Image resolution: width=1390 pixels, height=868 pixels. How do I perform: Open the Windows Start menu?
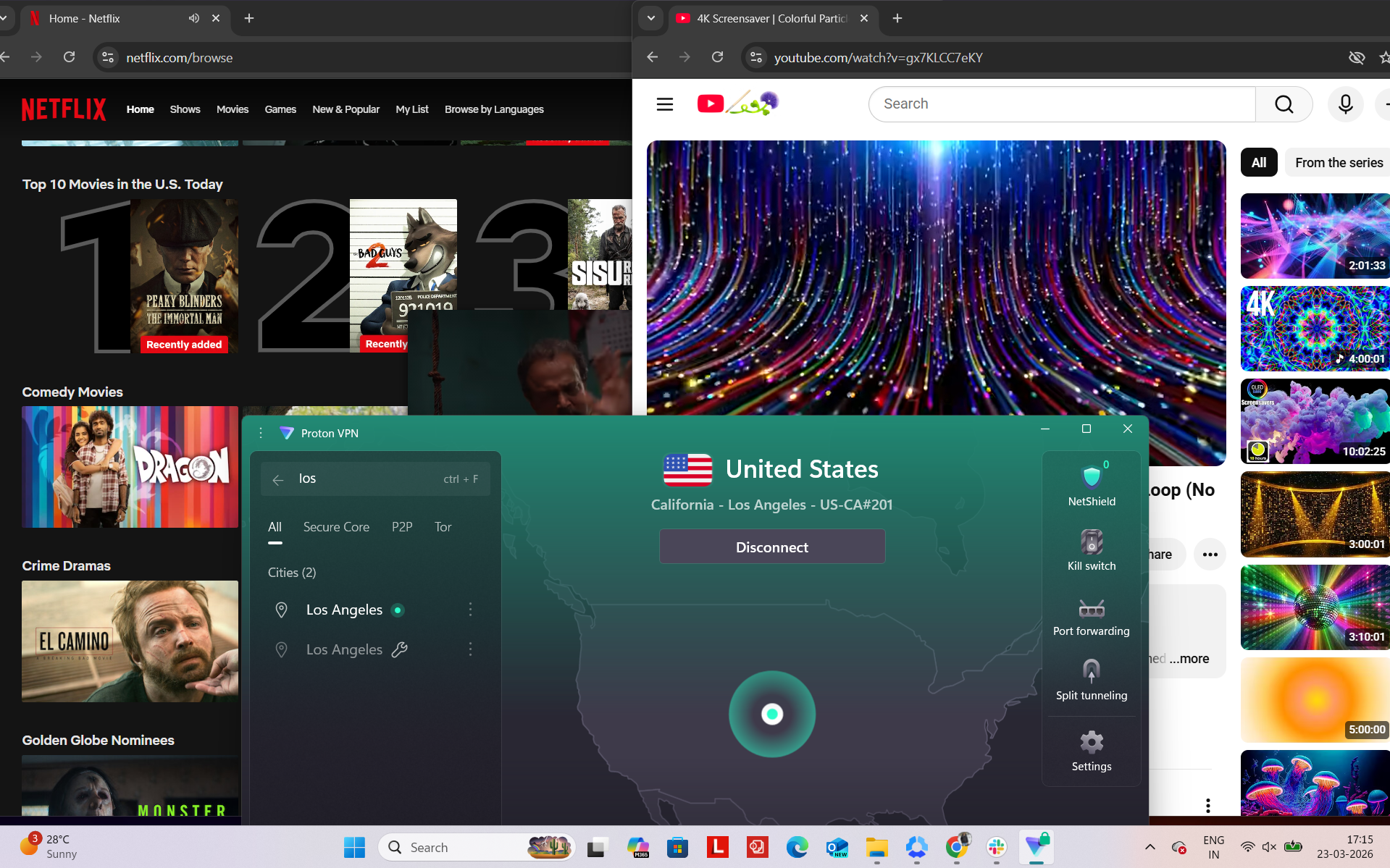tap(354, 847)
